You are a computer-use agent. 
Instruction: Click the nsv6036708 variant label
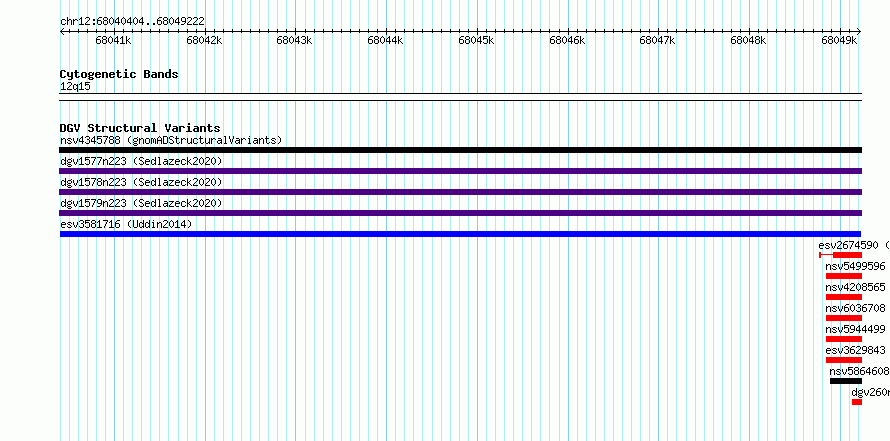point(855,308)
